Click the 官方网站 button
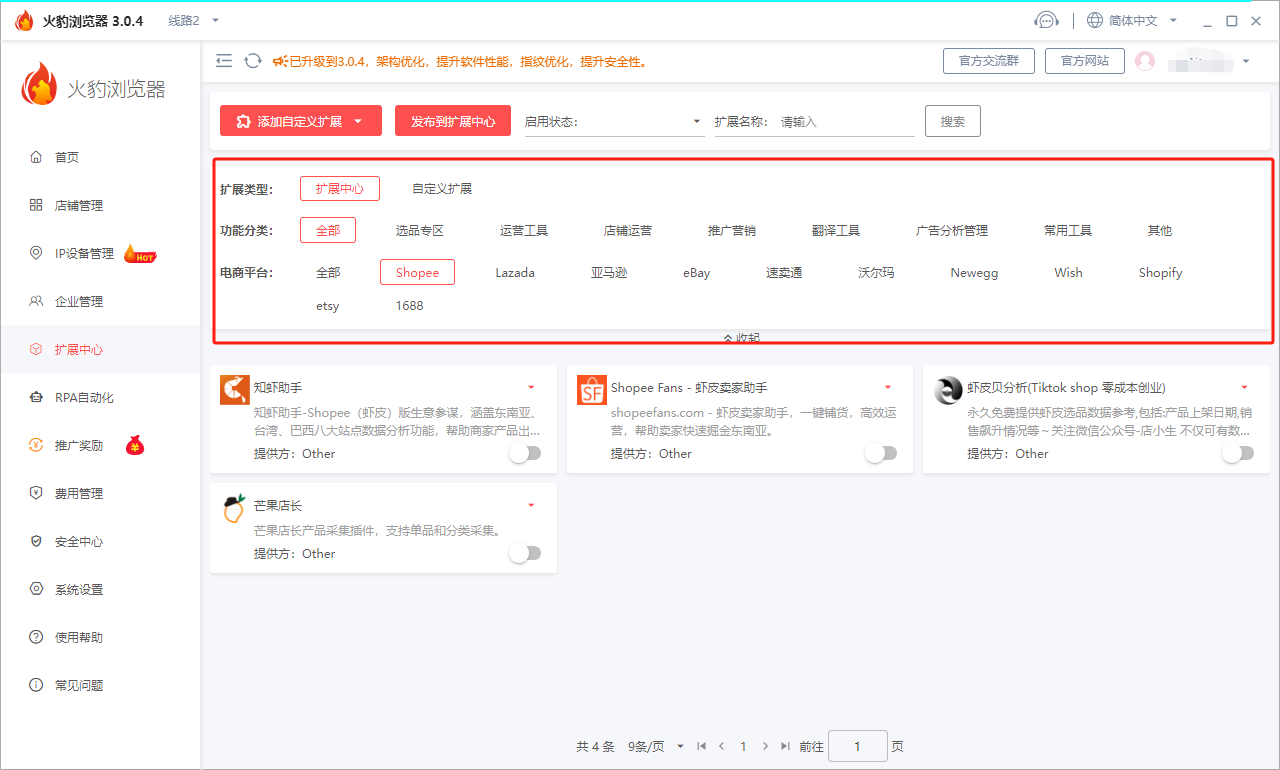Screen dimensions: 1280x770 pos(1084,61)
